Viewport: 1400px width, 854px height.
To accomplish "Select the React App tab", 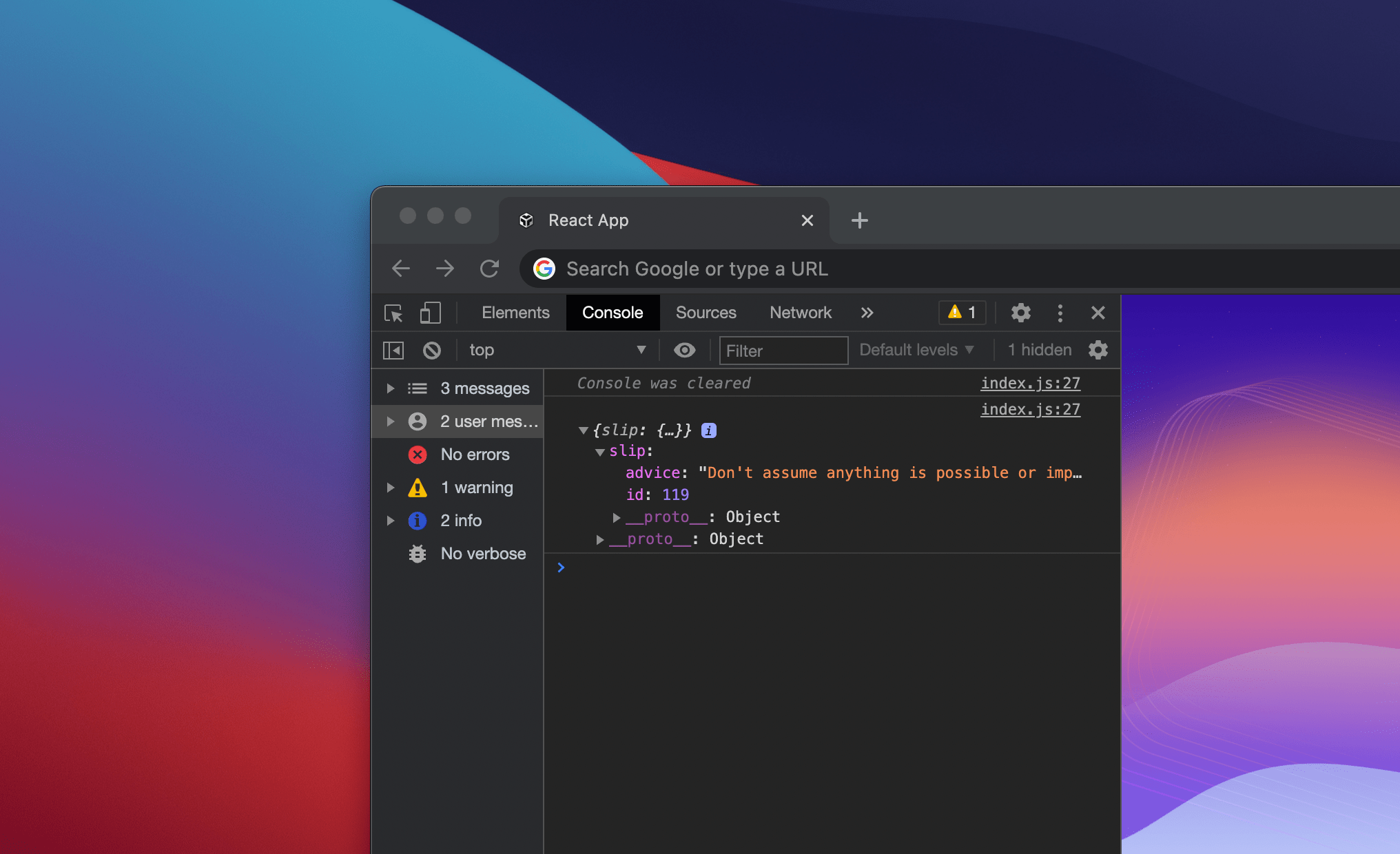I will [664, 220].
